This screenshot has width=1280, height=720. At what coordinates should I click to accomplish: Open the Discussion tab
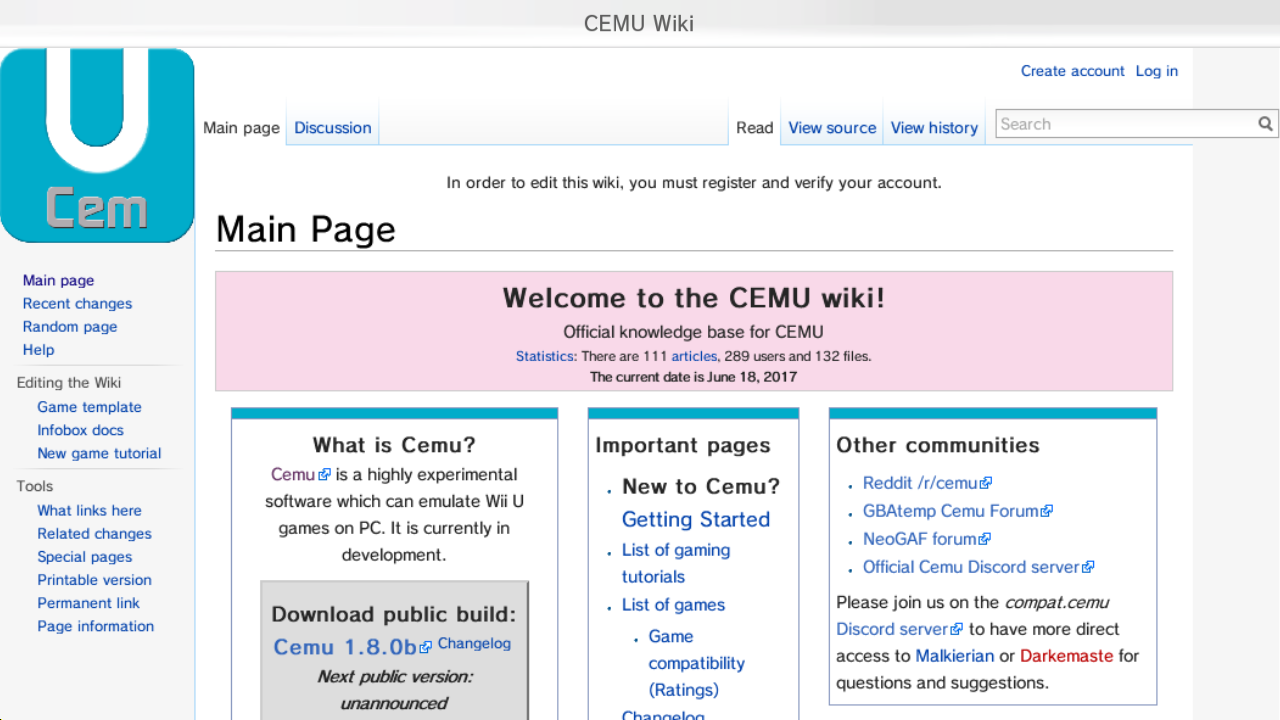332,128
